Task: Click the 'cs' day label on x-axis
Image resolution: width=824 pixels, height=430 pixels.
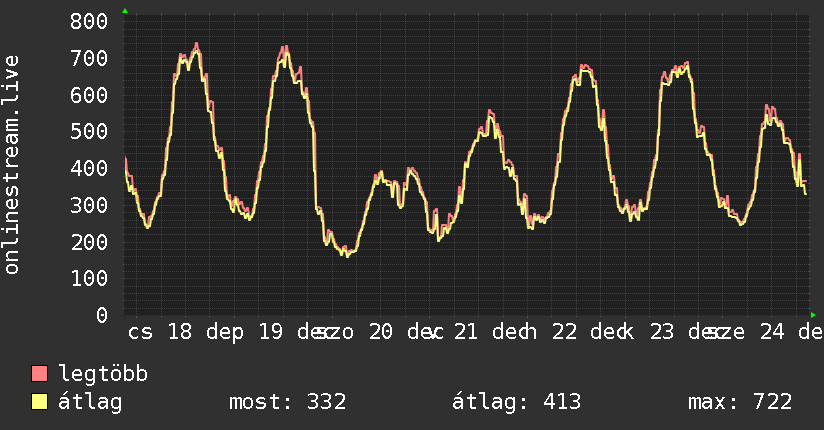Action: point(140,333)
